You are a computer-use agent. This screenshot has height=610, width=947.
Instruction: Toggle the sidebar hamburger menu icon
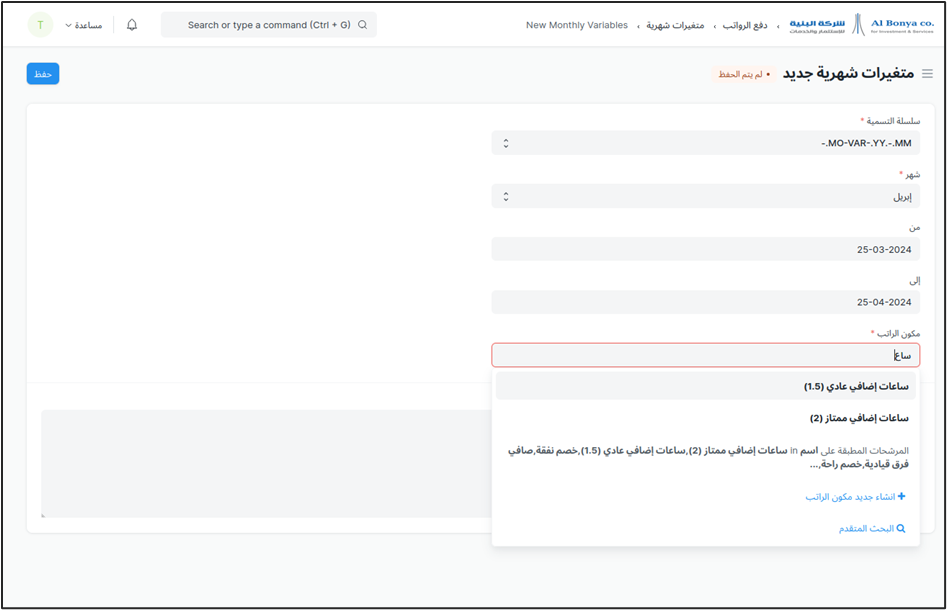tap(927, 74)
